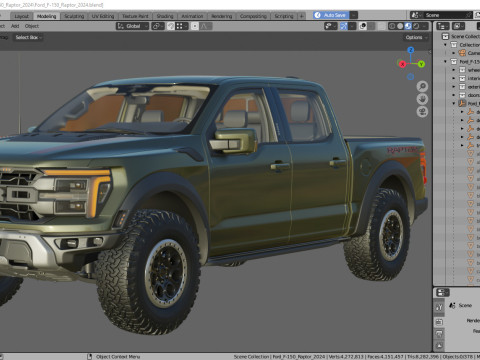Screen dimensions: 480x360
Task: Toggle the snapping magnet icon
Action: pyautogui.click(x=170, y=26)
